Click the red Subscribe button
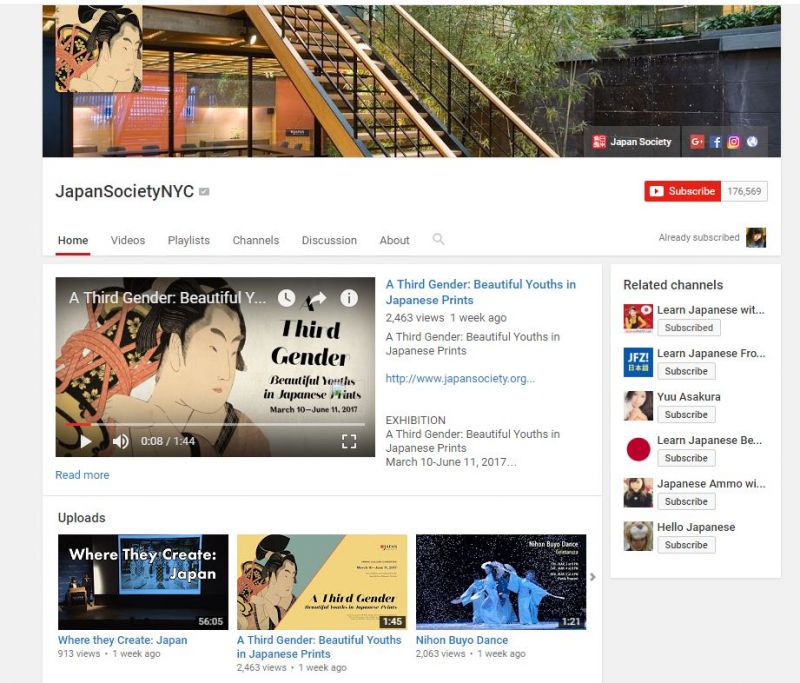The height and width of the screenshot is (683, 800). tap(682, 191)
